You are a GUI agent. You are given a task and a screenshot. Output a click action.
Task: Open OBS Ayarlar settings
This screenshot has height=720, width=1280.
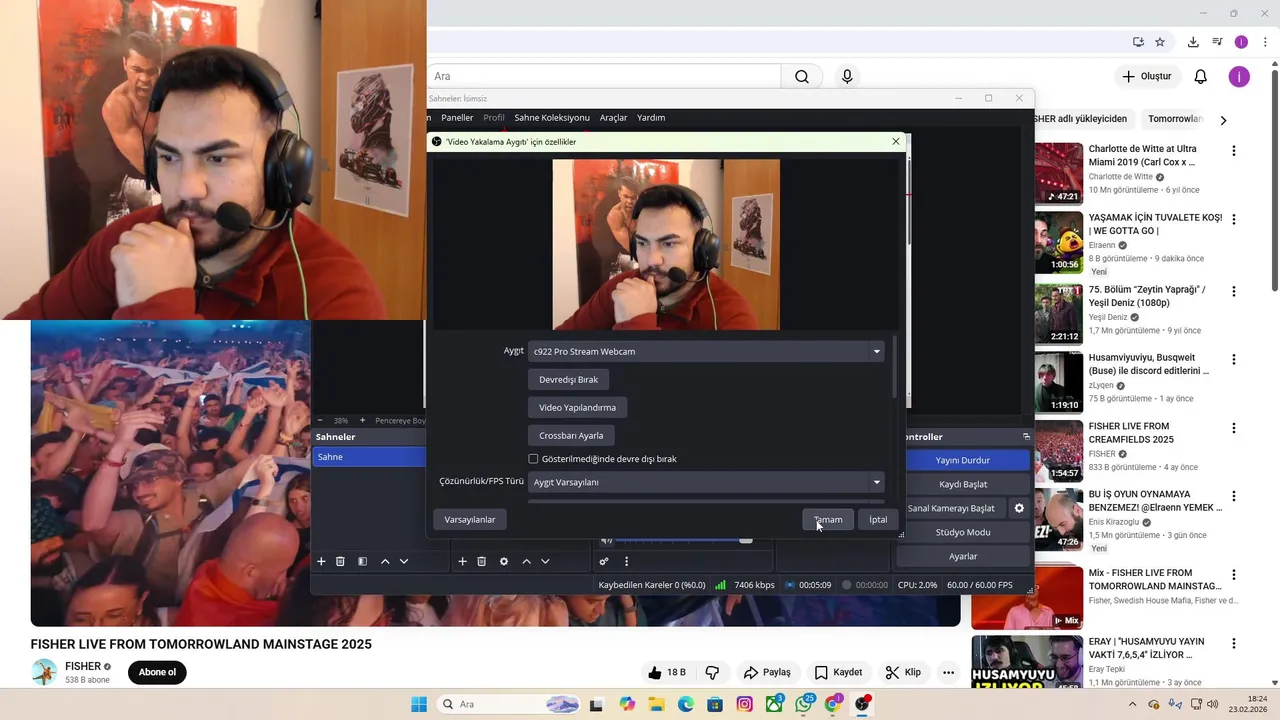(x=963, y=556)
